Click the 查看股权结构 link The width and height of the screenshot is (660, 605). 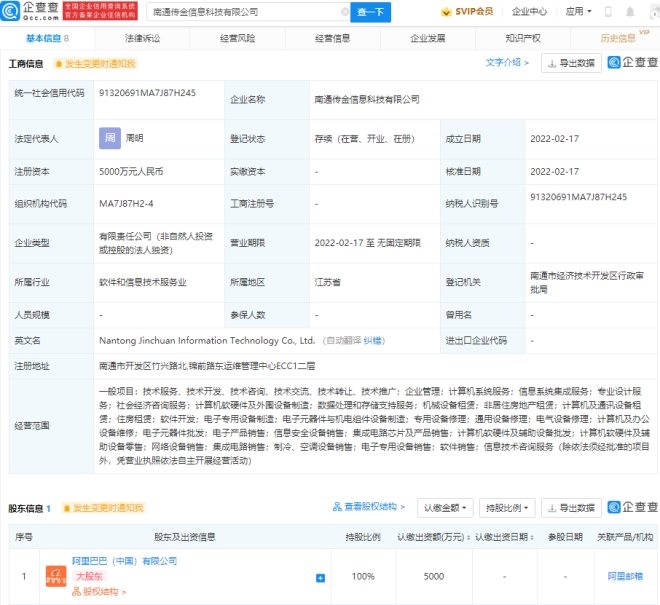(x=371, y=508)
